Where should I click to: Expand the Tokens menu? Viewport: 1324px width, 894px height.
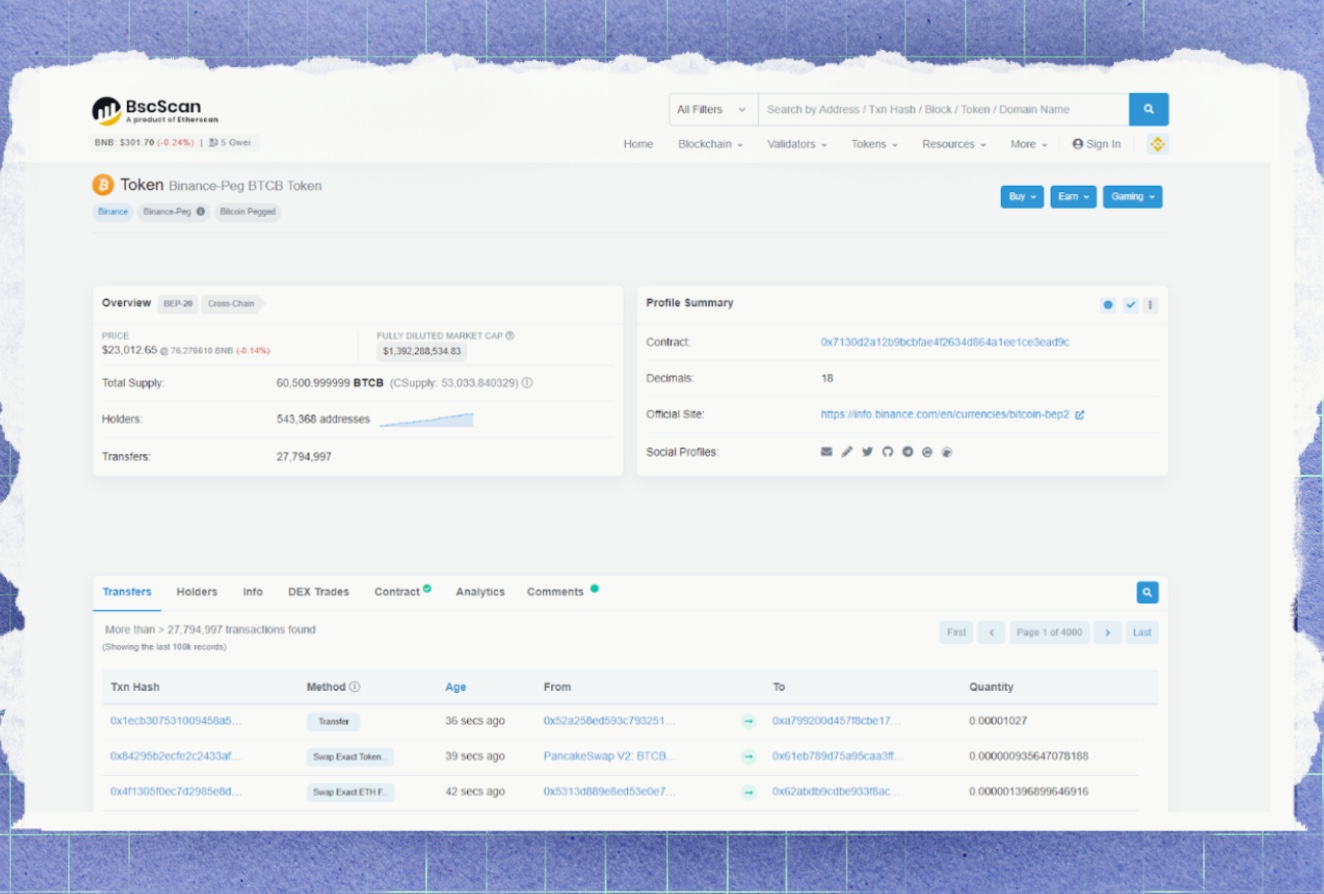pos(874,144)
